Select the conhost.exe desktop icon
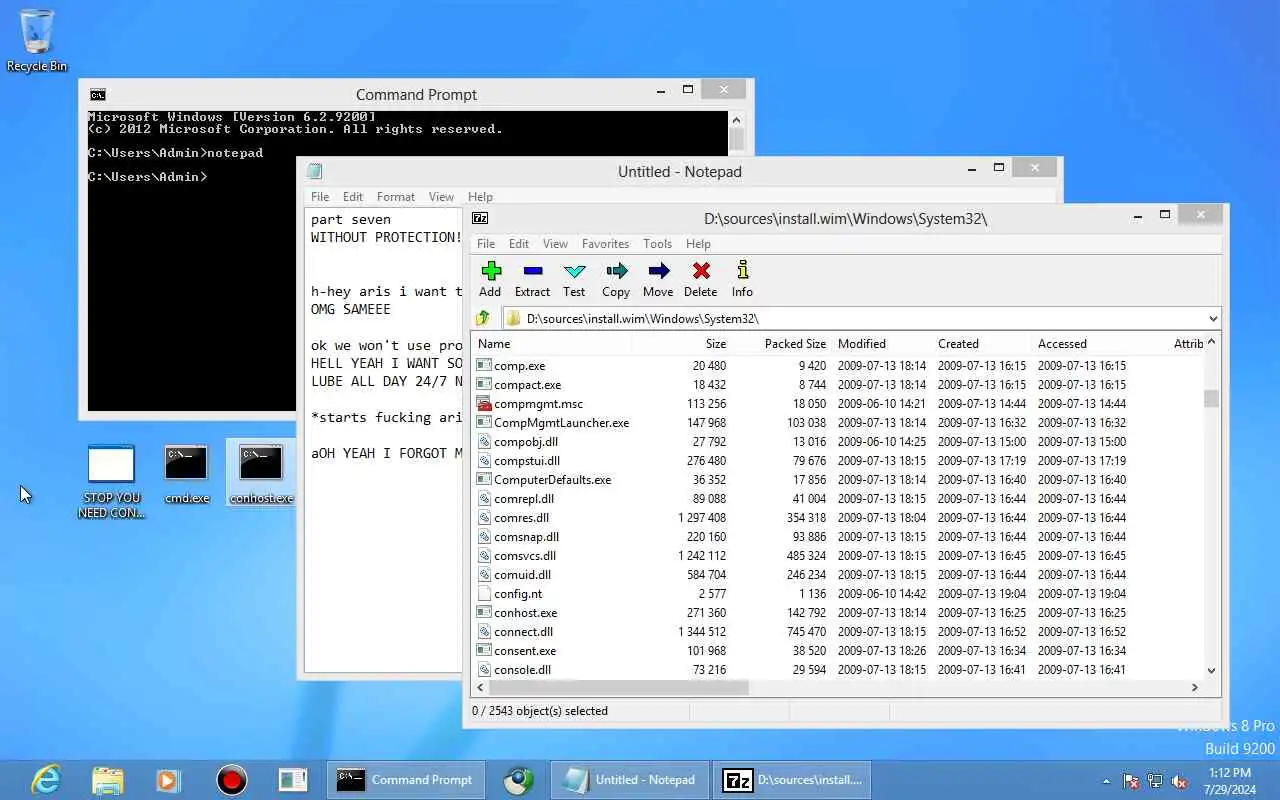This screenshot has height=800, width=1280. pyautogui.click(x=261, y=474)
